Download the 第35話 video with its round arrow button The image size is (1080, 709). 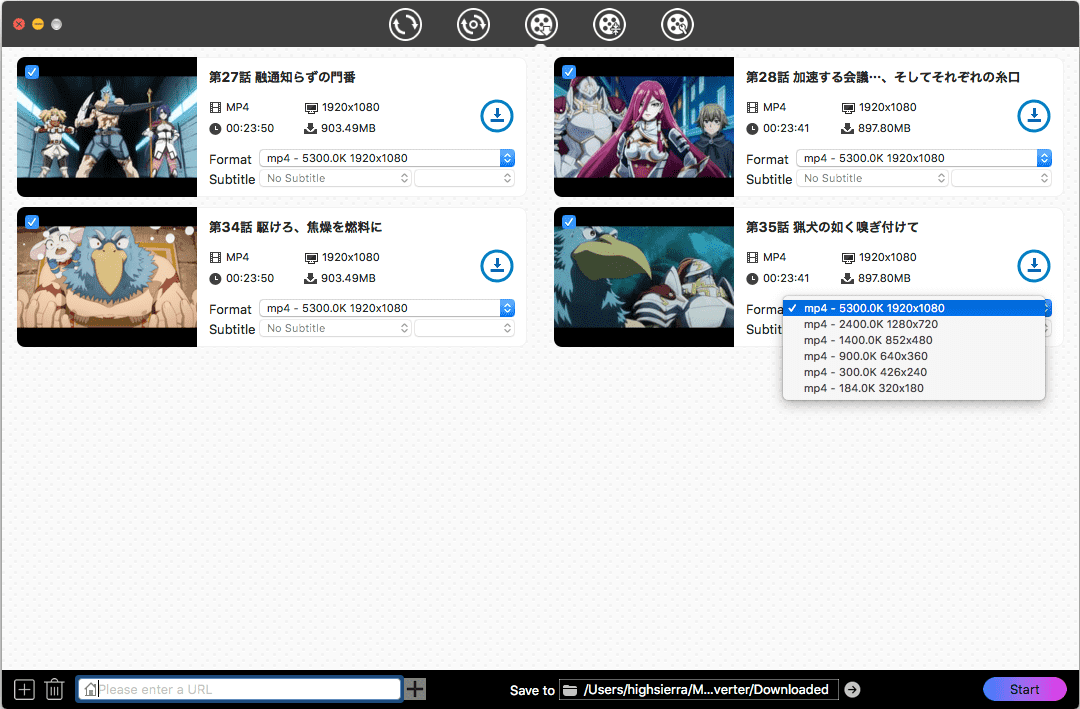tap(1034, 266)
